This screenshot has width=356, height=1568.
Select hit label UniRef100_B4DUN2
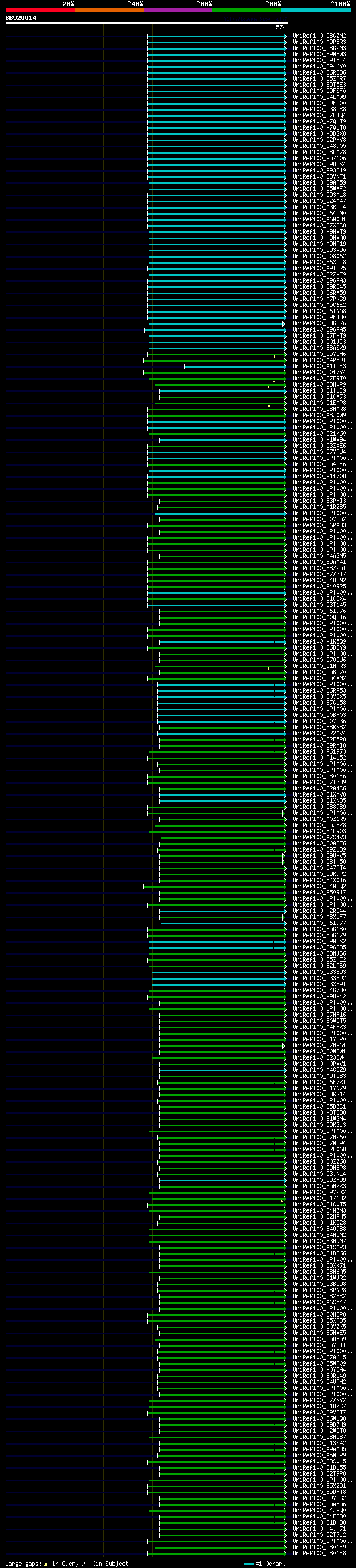point(319,580)
